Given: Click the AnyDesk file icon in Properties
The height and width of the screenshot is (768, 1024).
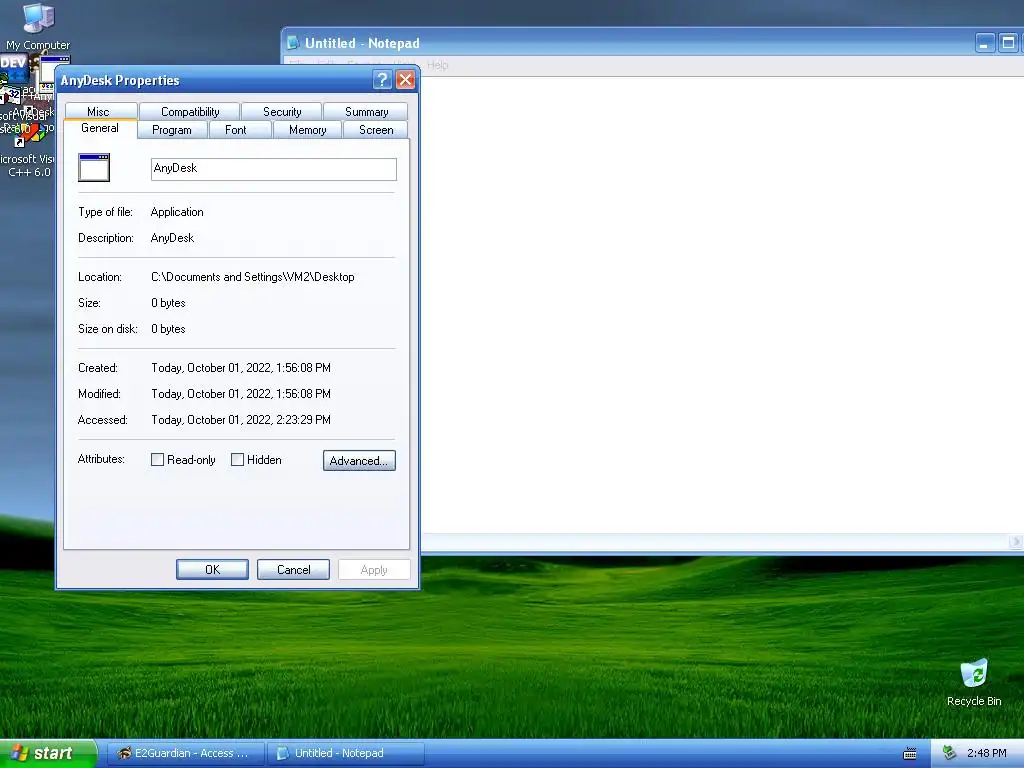Looking at the screenshot, I should (x=94, y=168).
